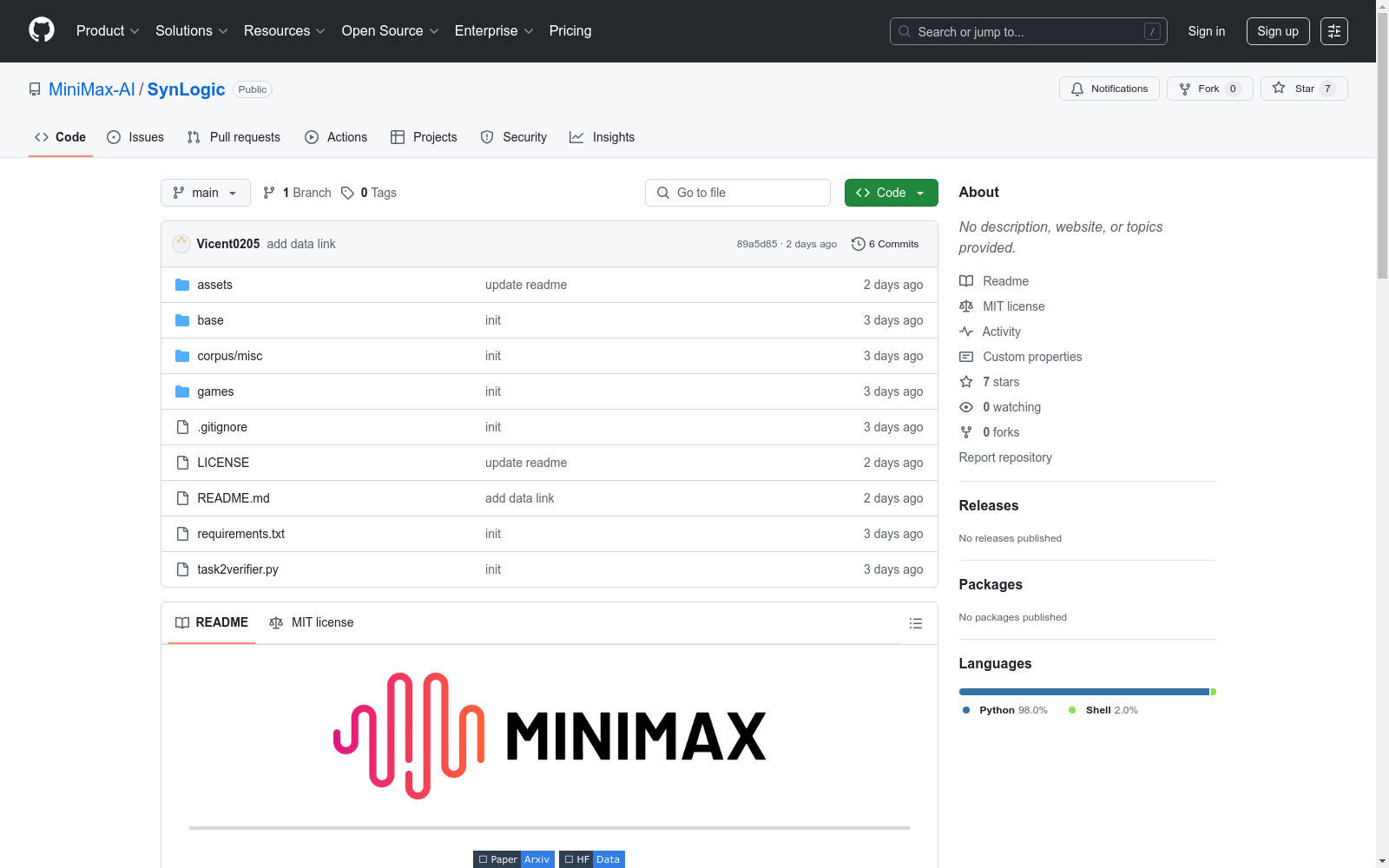Click the base folder icon

tap(182, 320)
